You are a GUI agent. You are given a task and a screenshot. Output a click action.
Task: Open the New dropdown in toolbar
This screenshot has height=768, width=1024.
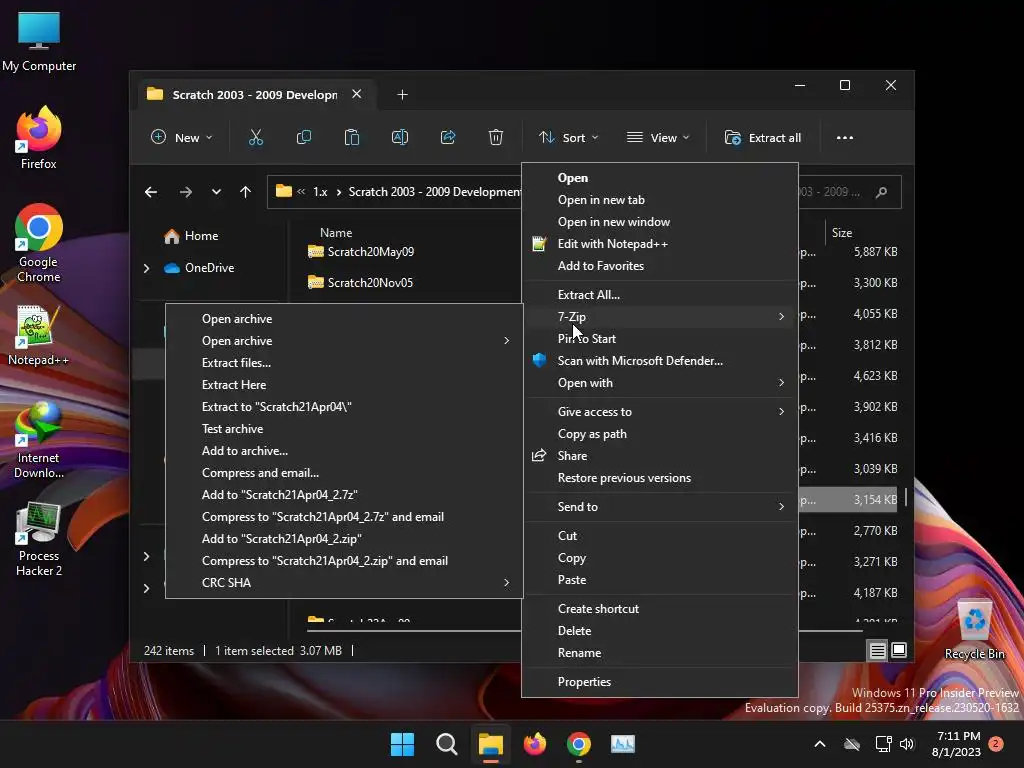coord(182,138)
